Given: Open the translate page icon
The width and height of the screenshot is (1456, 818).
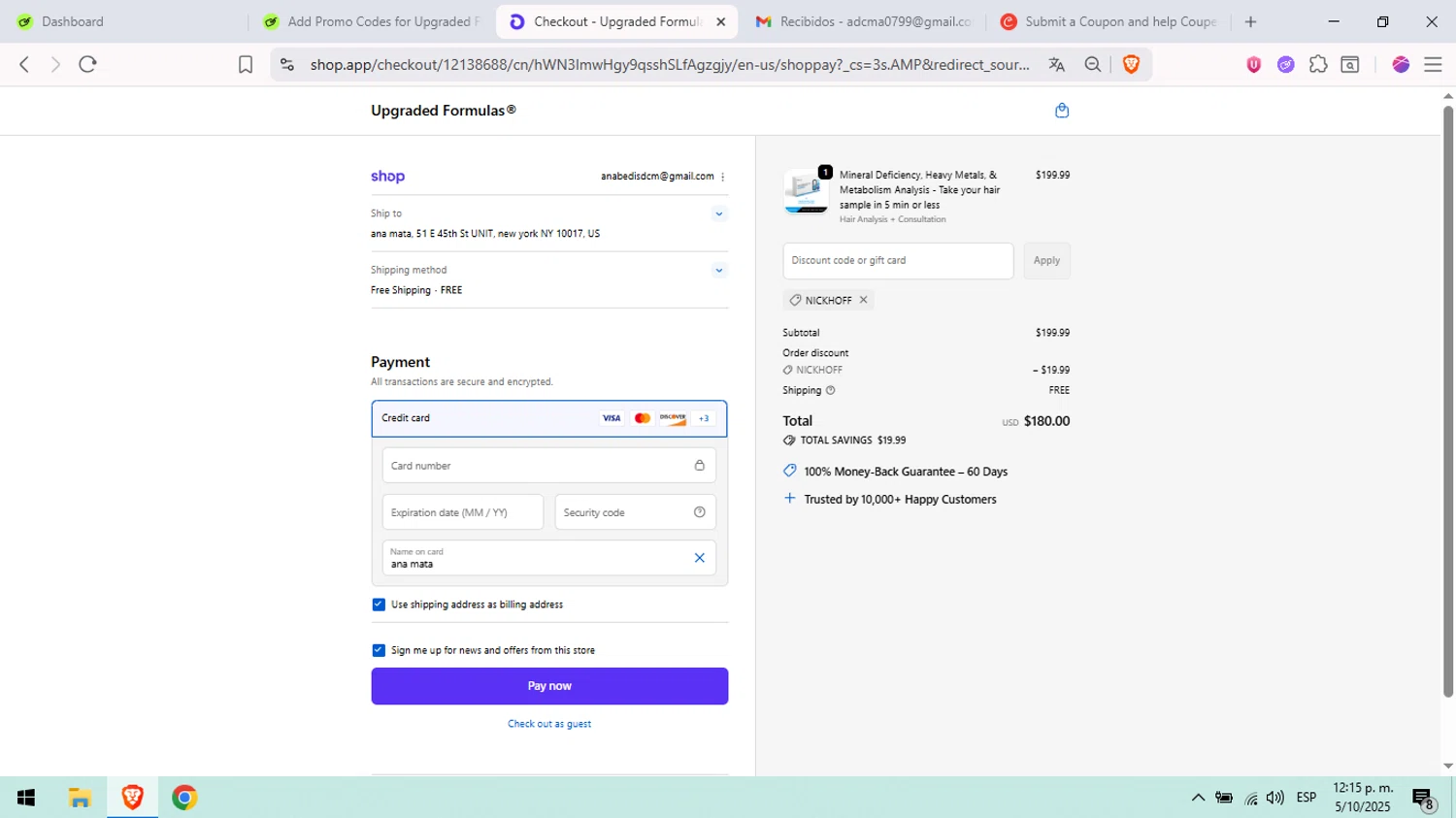Looking at the screenshot, I should pos(1057,64).
